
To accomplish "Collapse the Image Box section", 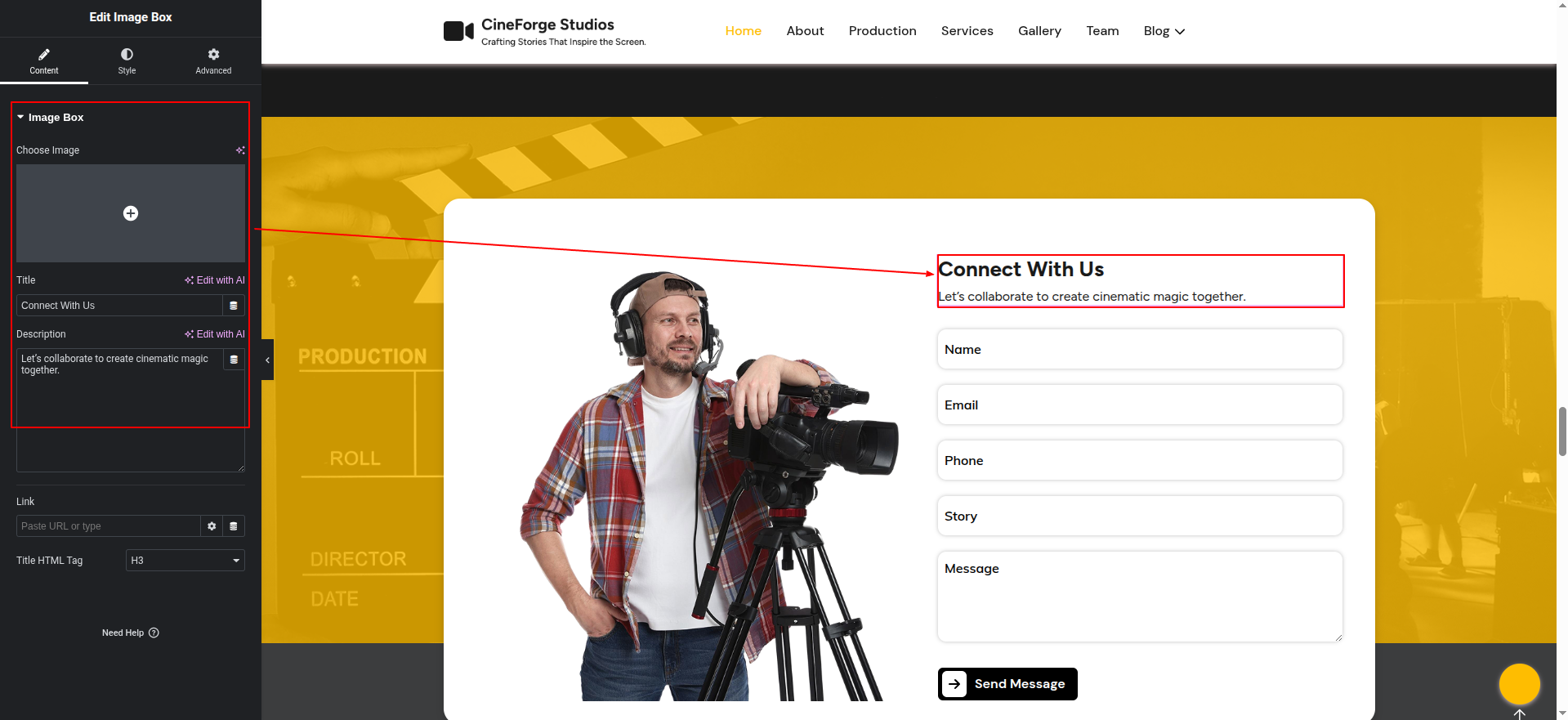I will click(20, 118).
